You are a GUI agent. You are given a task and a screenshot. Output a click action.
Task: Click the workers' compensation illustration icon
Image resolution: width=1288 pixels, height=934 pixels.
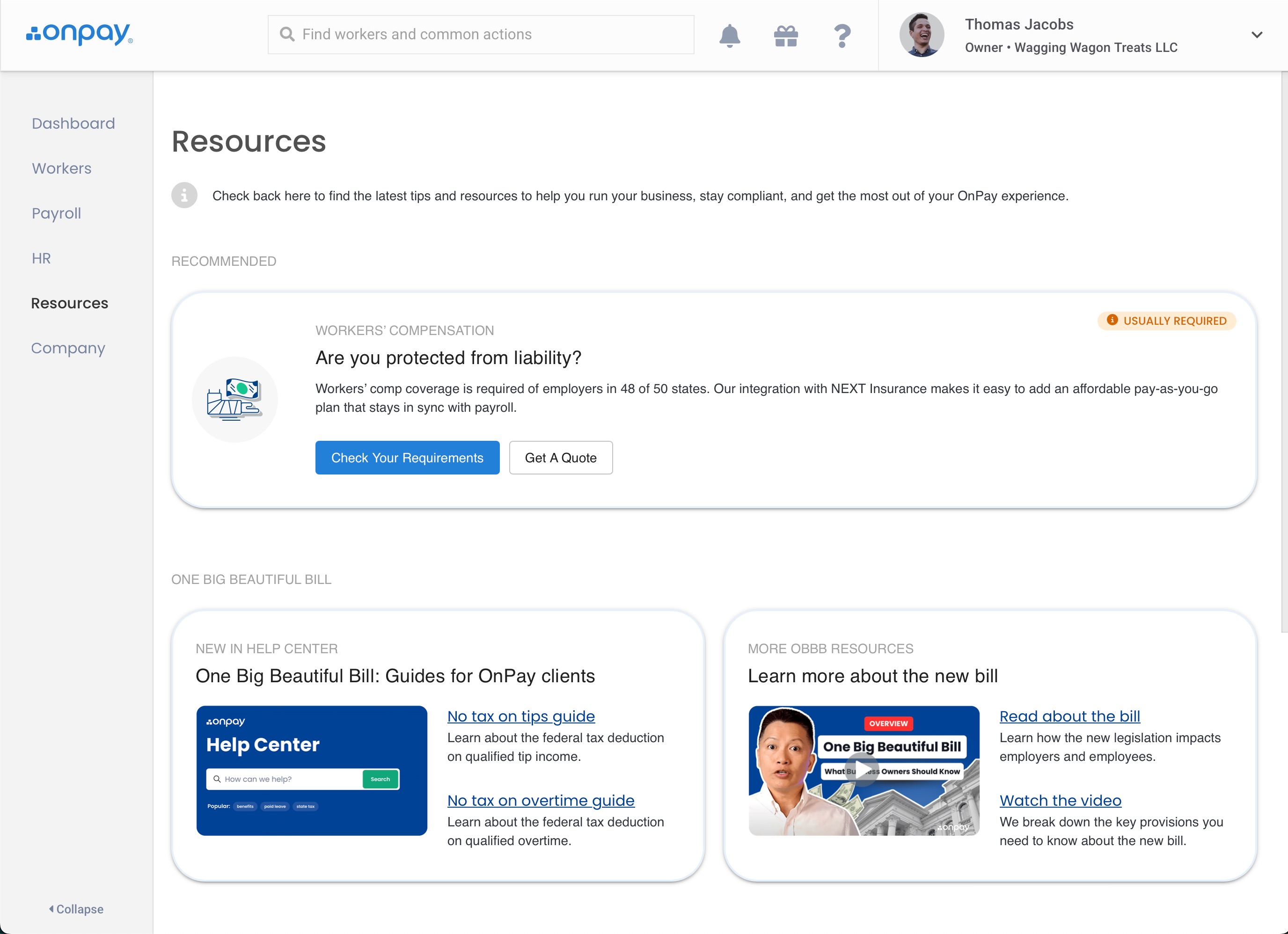[x=234, y=400]
